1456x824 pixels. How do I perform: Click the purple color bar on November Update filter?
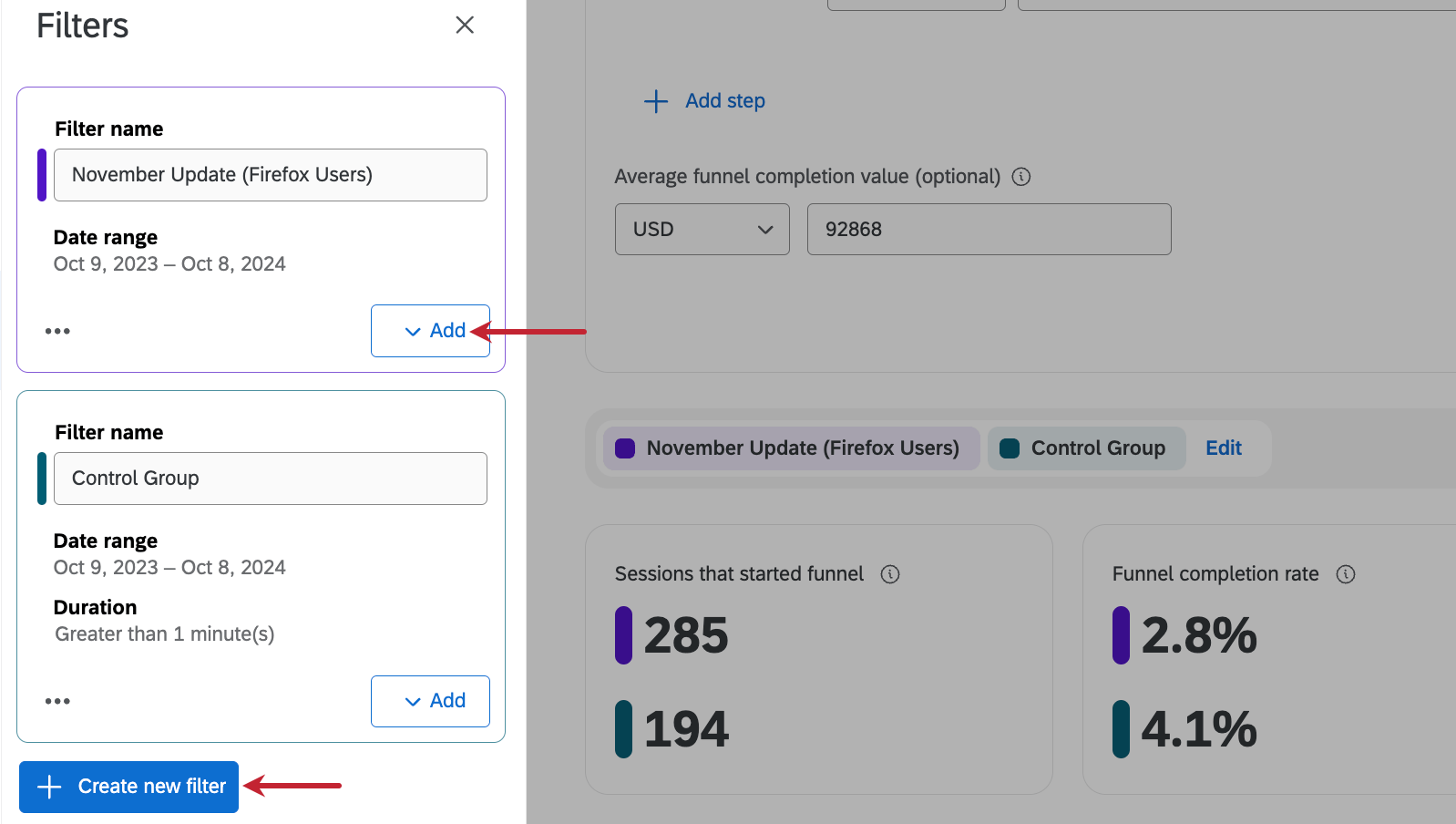[x=42, y=175]
